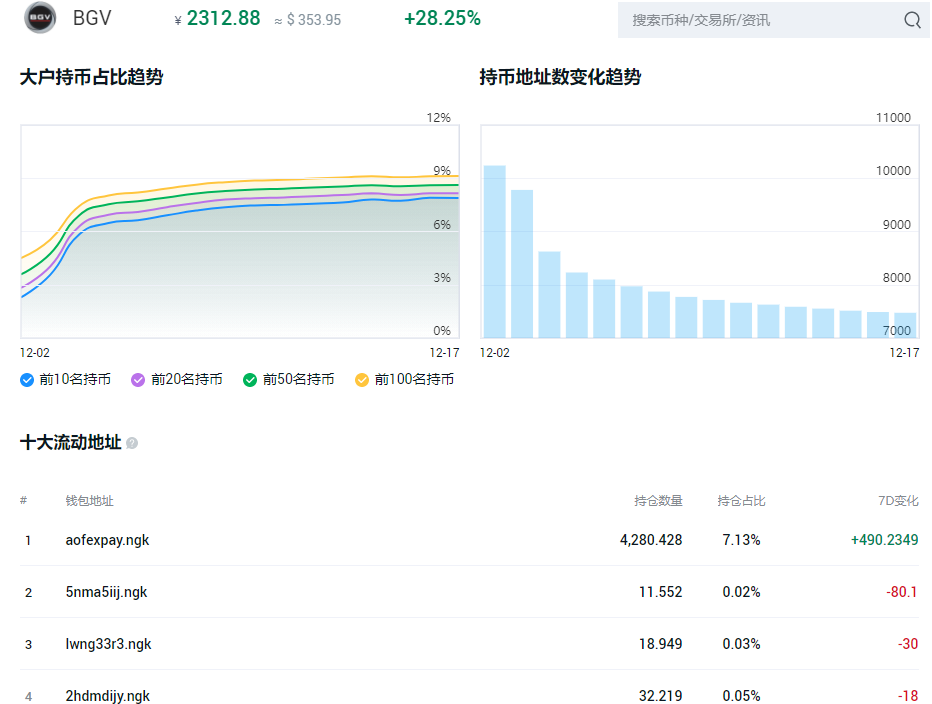The height and width of the screenshot is (704, 932).
Task: Click the 钱包地址 column header
Action: [89, 501]
